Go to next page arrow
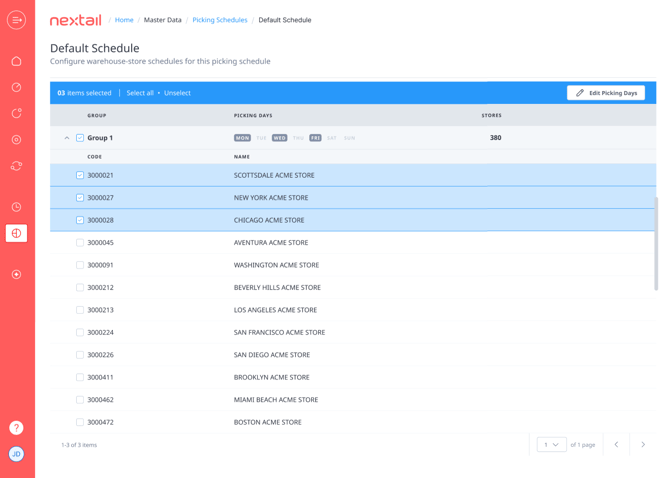 coord(643,445)
